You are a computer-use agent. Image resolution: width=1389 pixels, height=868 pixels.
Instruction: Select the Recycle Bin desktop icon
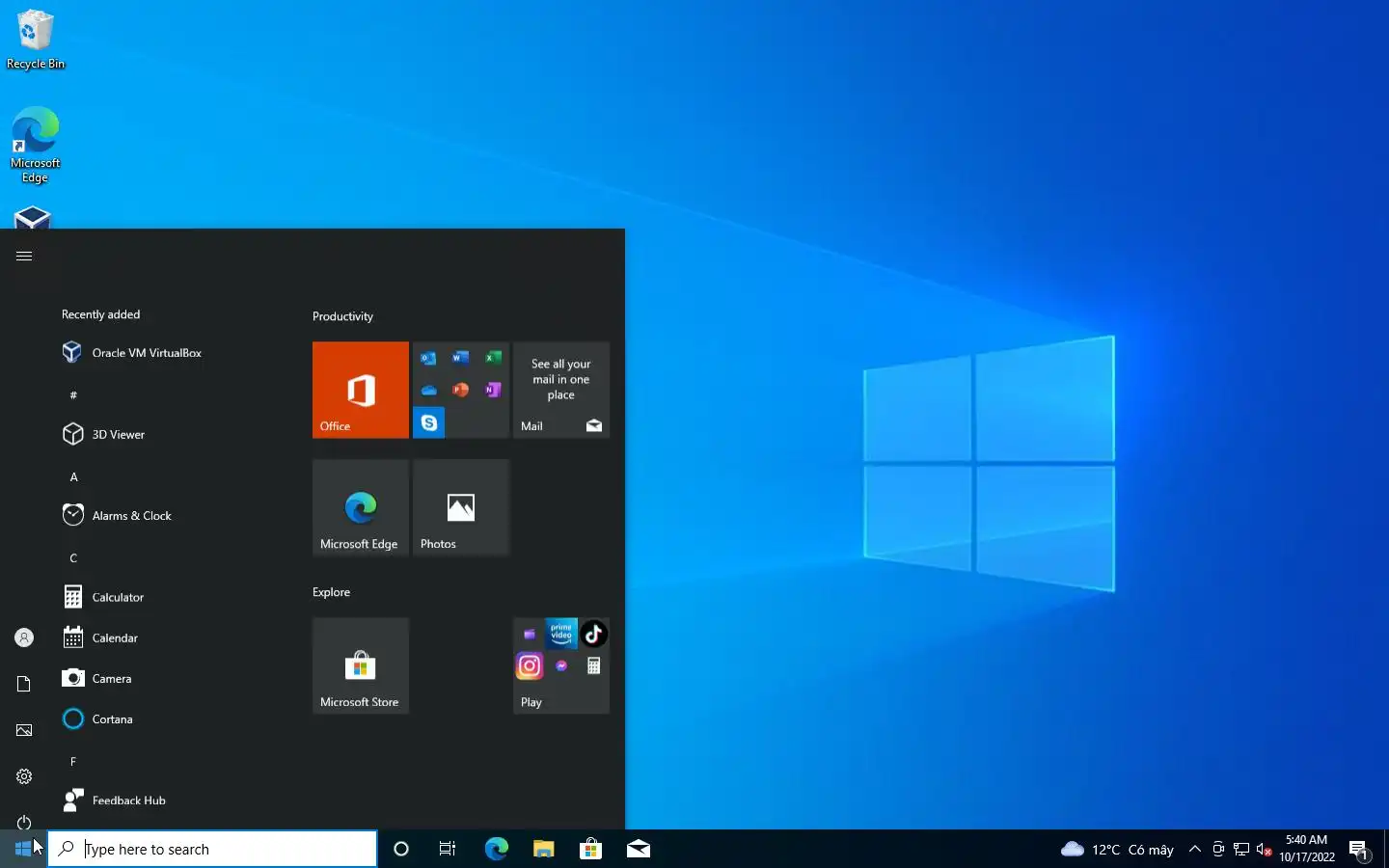[x=36, y=40]
